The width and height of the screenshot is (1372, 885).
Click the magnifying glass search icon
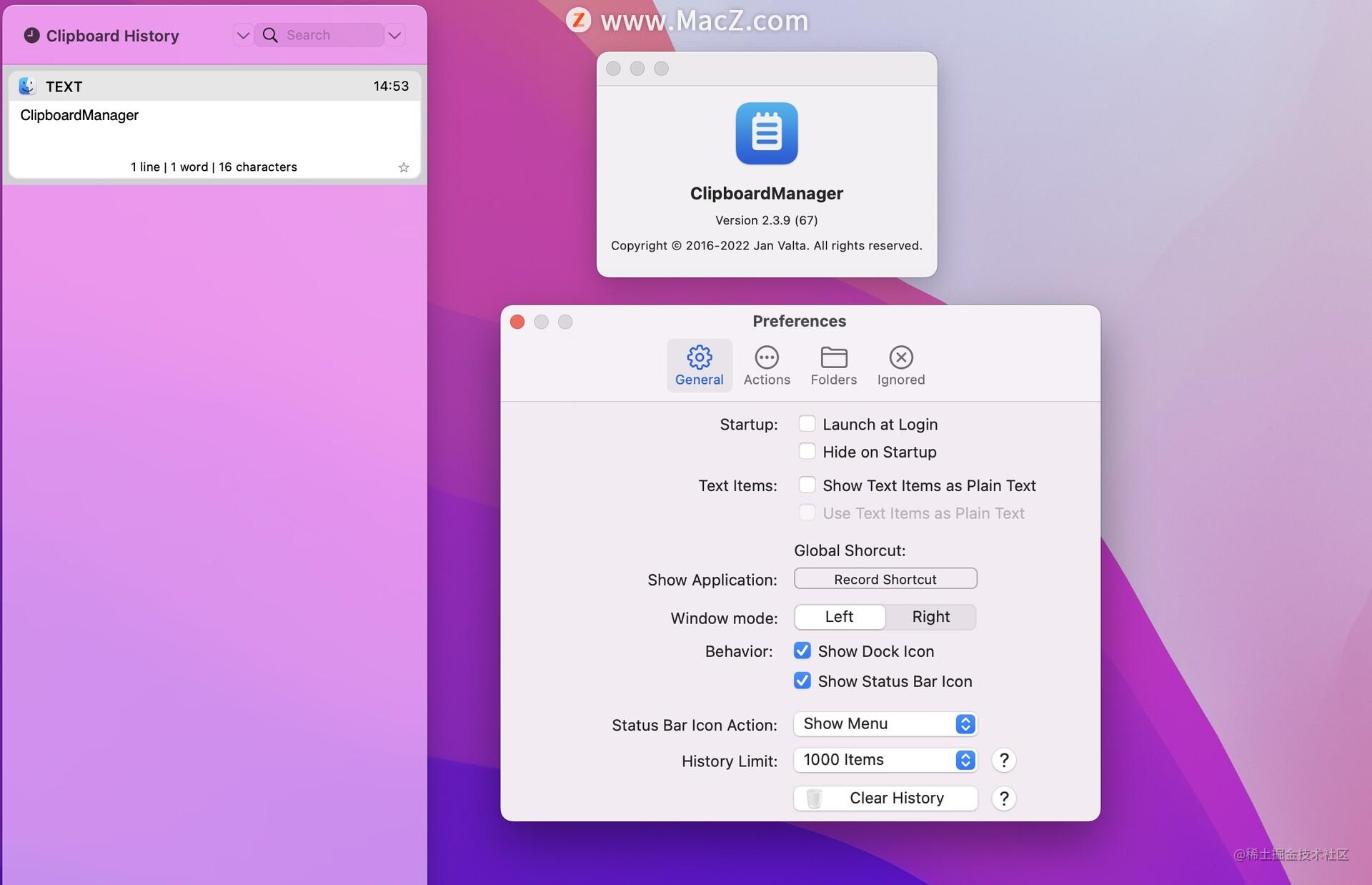click(x=269, y=34)
